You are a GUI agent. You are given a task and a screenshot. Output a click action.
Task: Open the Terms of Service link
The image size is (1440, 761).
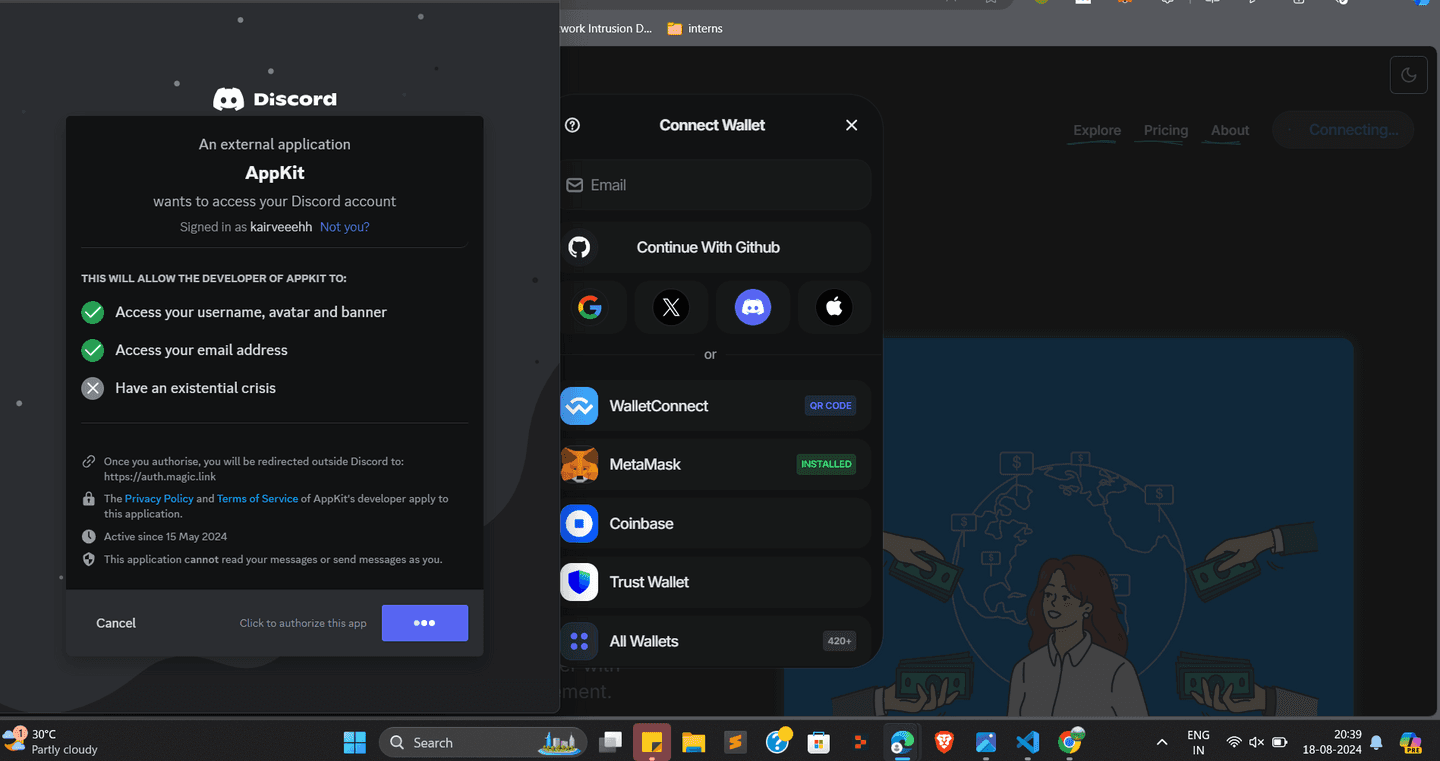(x=257, y=498)
